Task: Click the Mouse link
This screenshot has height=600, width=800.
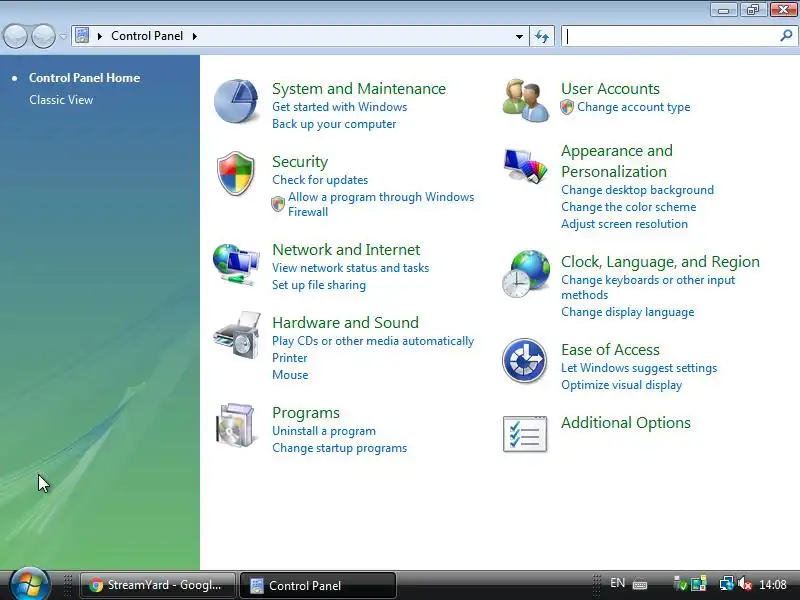Action: pyautogui.click(x=290, y=375)
